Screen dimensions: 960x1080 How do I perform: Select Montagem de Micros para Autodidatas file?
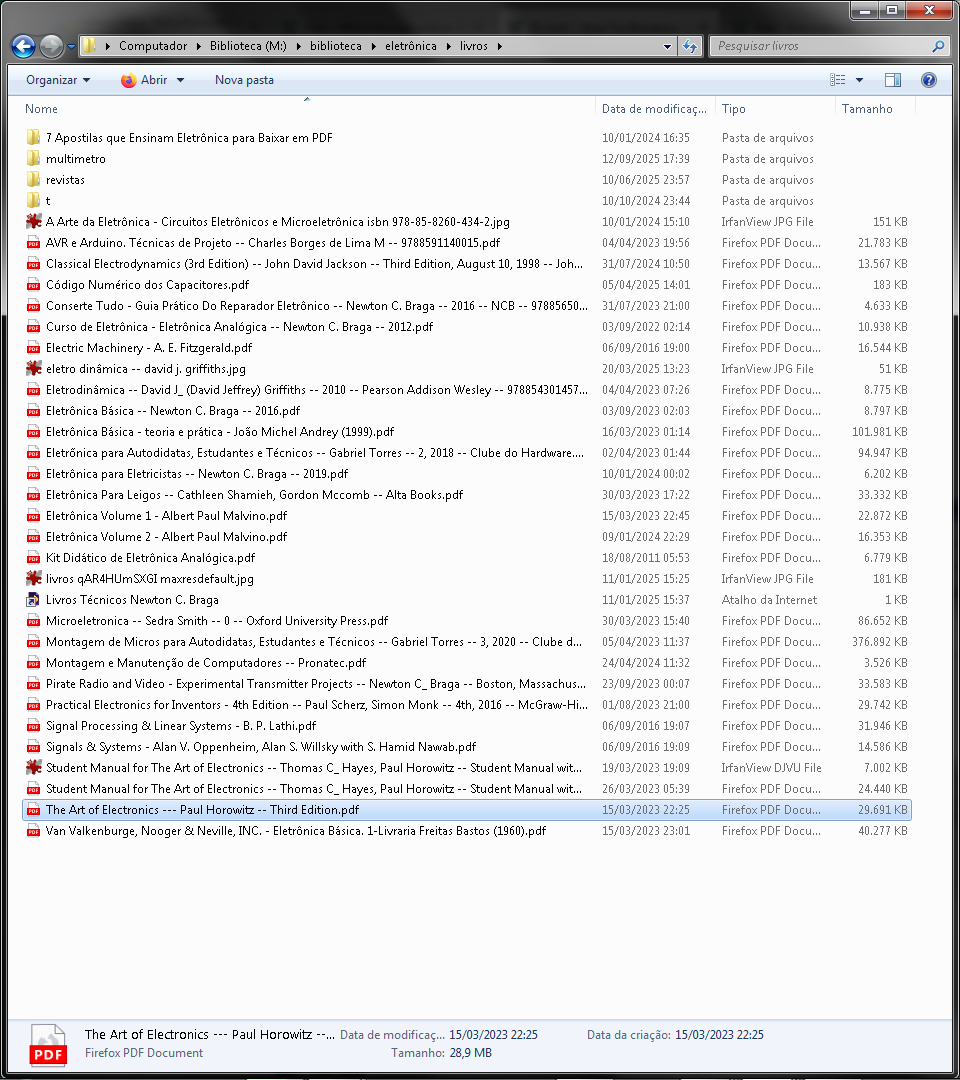pos(314,642)
